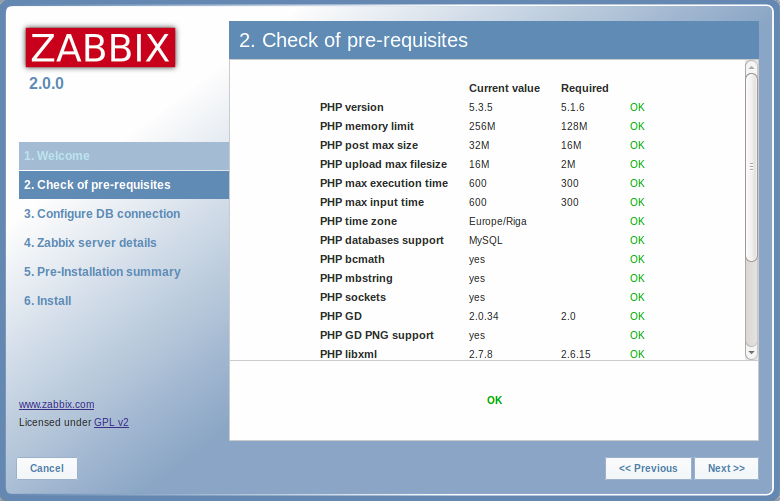Image resolution: width=780 pixels, height=501 pixels.
Task: Select step 2. Check of pre-requisites
Action: [124, 185]
